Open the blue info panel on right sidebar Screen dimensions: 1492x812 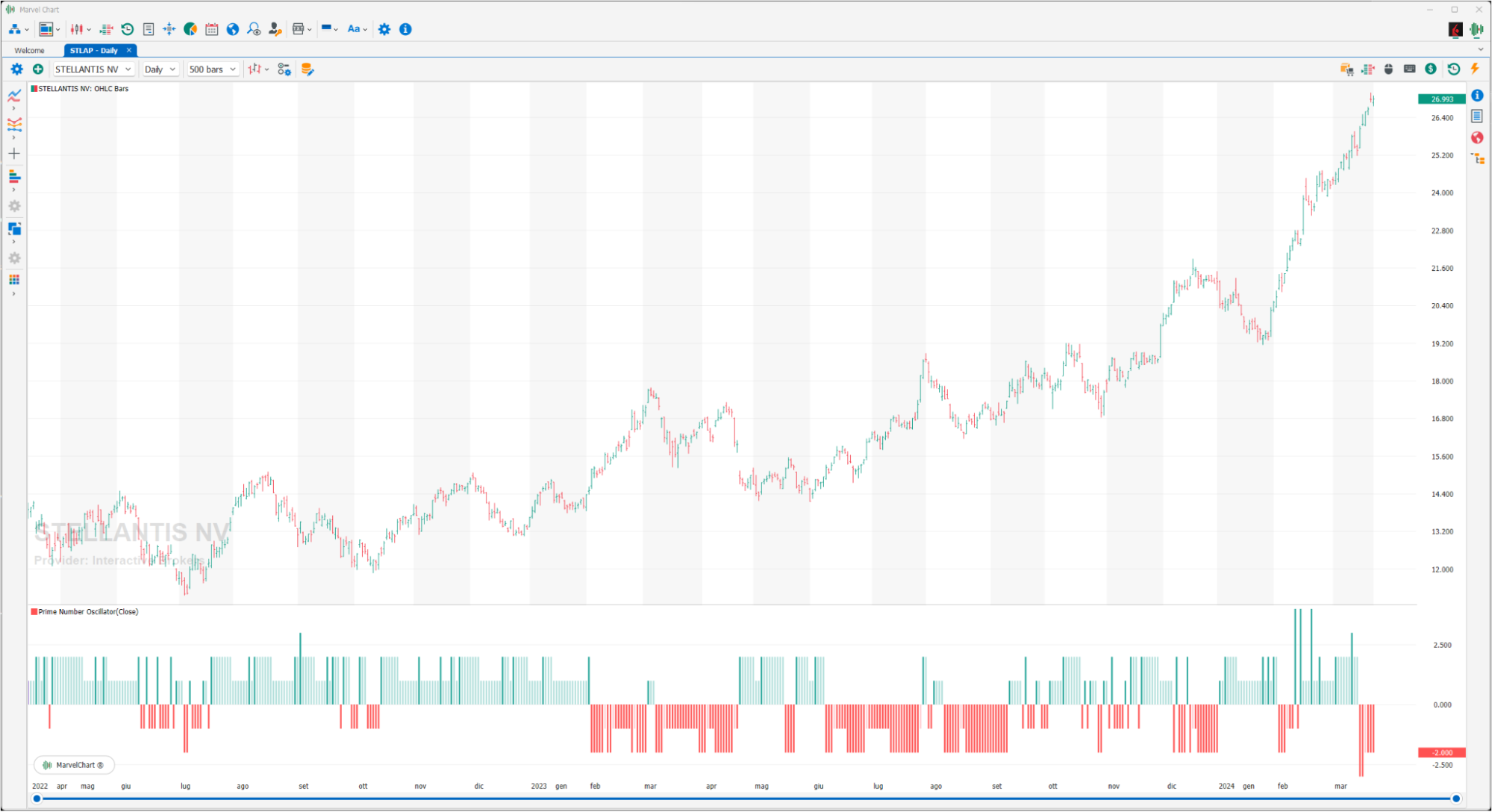(x=1477, y=96)
